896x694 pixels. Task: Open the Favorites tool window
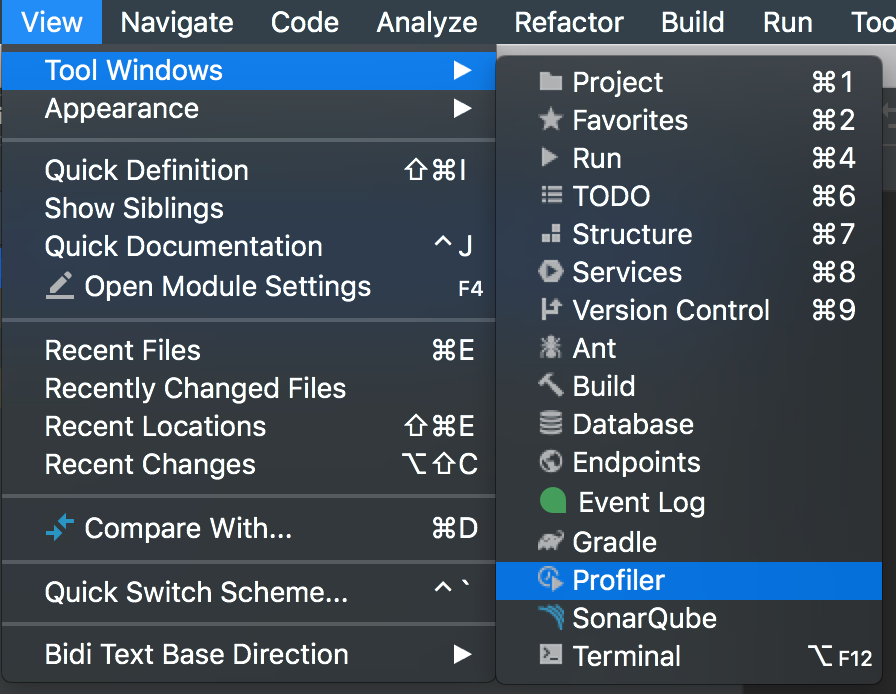[689, 119]
